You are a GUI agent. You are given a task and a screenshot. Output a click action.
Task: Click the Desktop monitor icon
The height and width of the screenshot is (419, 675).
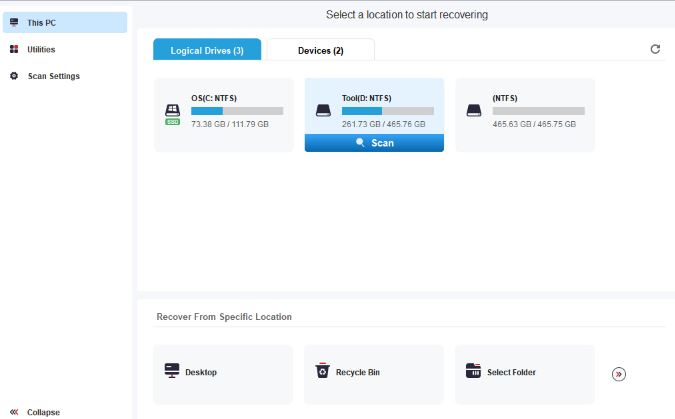click(172, 370)
